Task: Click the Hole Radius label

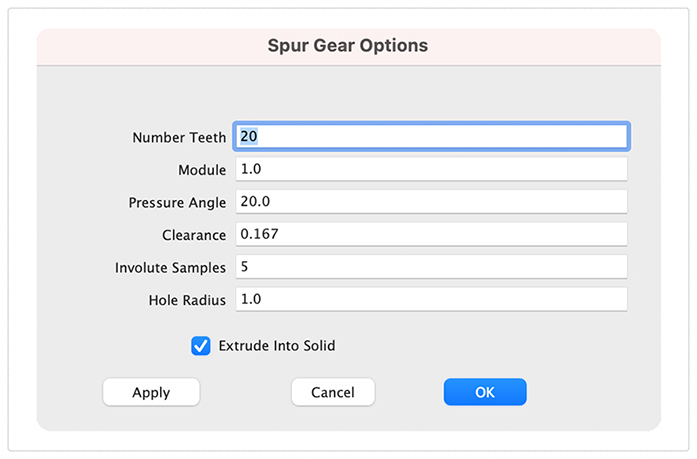Action: tap(187, 300)
